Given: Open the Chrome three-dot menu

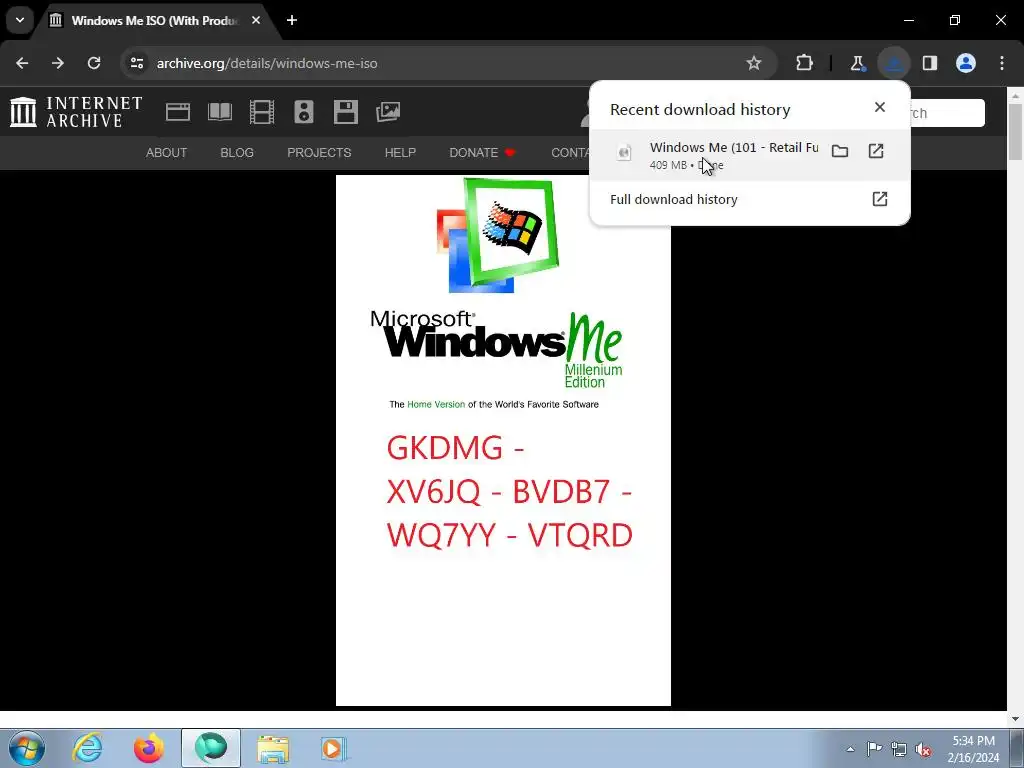Looking at the screenshot, I should [x=1002, y=63].
